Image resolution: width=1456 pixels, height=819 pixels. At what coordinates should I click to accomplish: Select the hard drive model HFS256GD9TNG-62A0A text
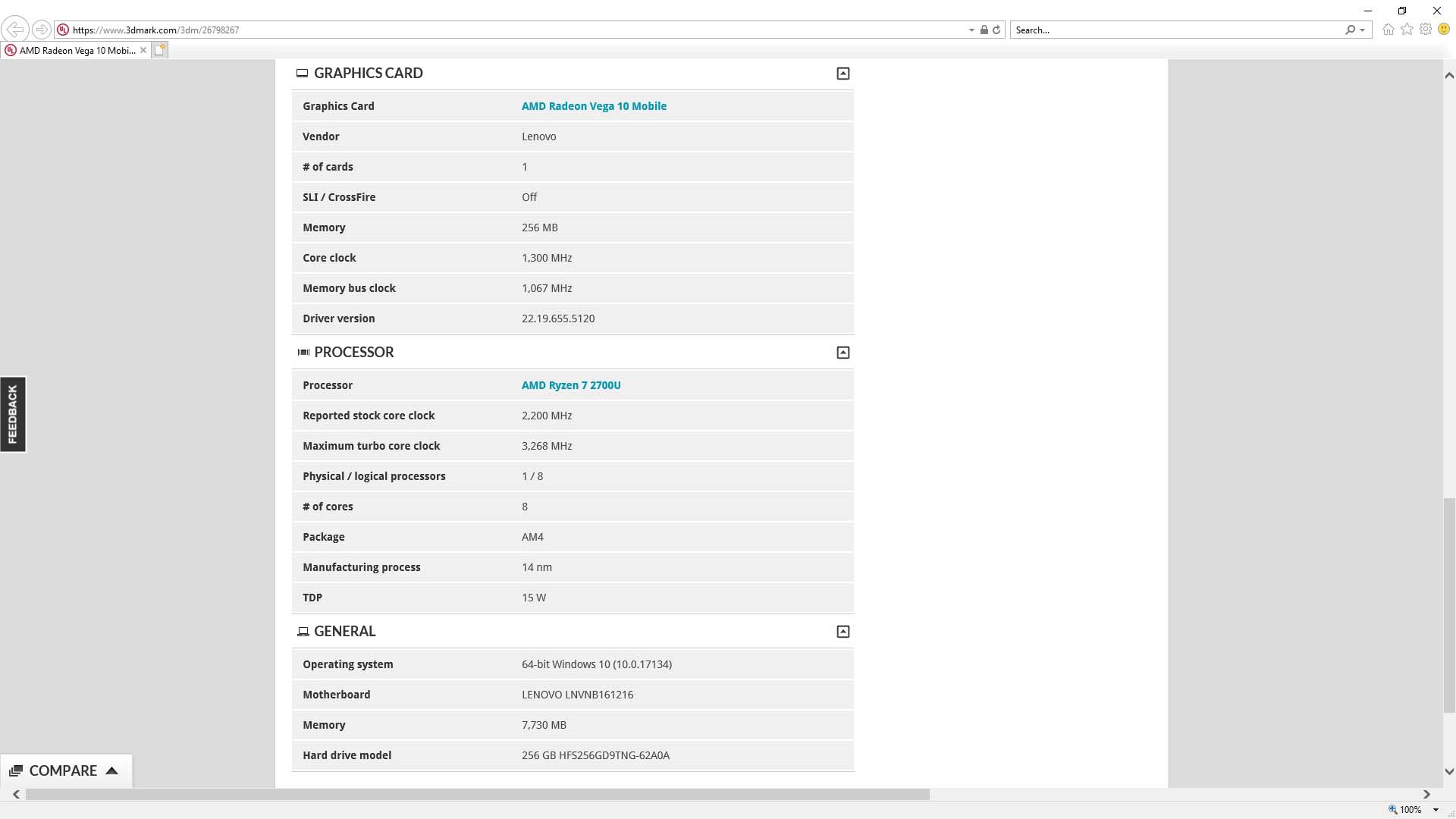click(x=614, y=755)
